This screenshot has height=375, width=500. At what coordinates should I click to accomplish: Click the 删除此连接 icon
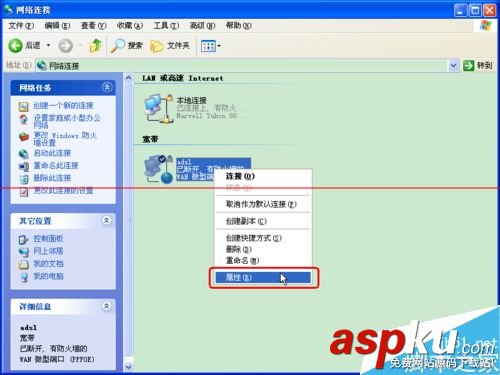click(24, 179)
